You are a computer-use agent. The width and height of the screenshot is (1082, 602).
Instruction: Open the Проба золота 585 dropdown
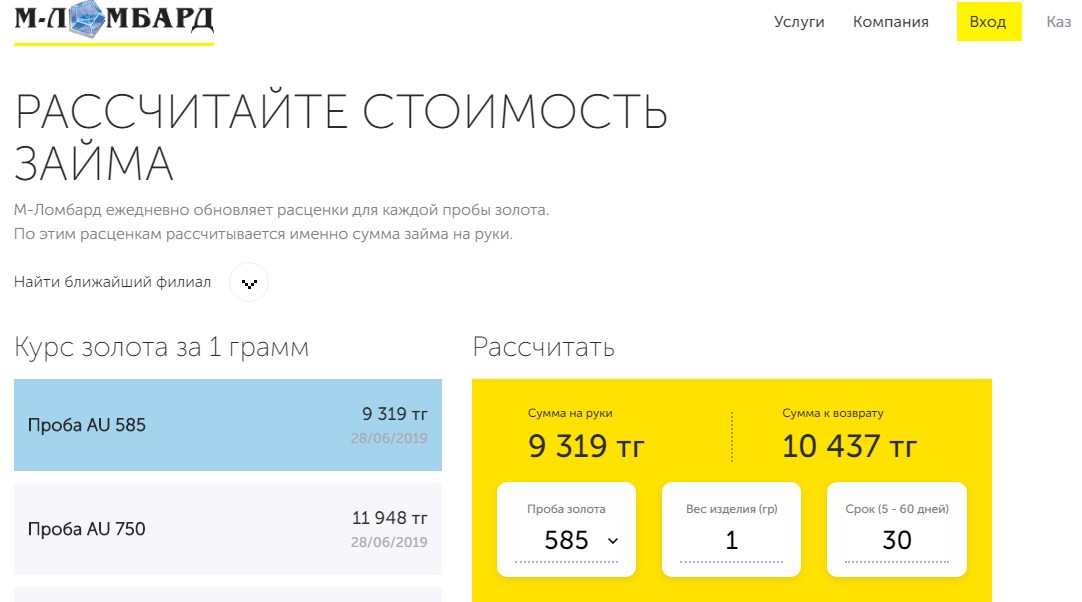coord(566,540)
